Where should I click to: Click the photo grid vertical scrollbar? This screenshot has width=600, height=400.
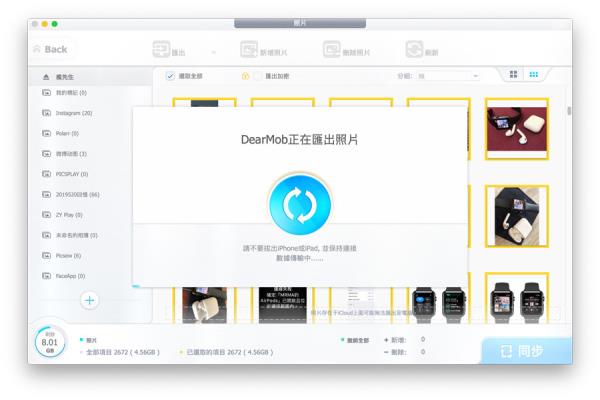point(569,111)
